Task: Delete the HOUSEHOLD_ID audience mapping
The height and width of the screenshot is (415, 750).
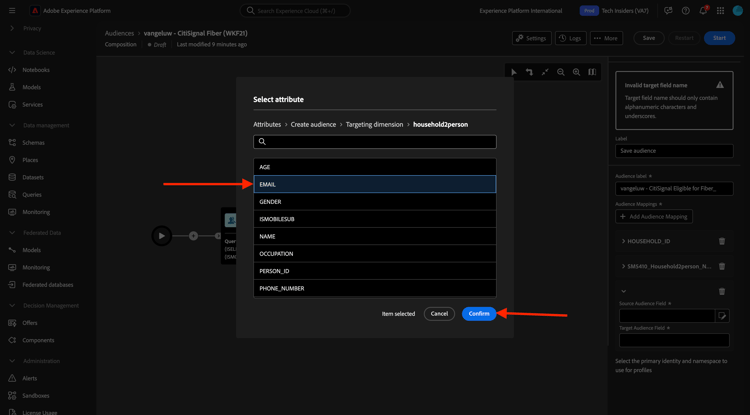Action: click(722, 241)
